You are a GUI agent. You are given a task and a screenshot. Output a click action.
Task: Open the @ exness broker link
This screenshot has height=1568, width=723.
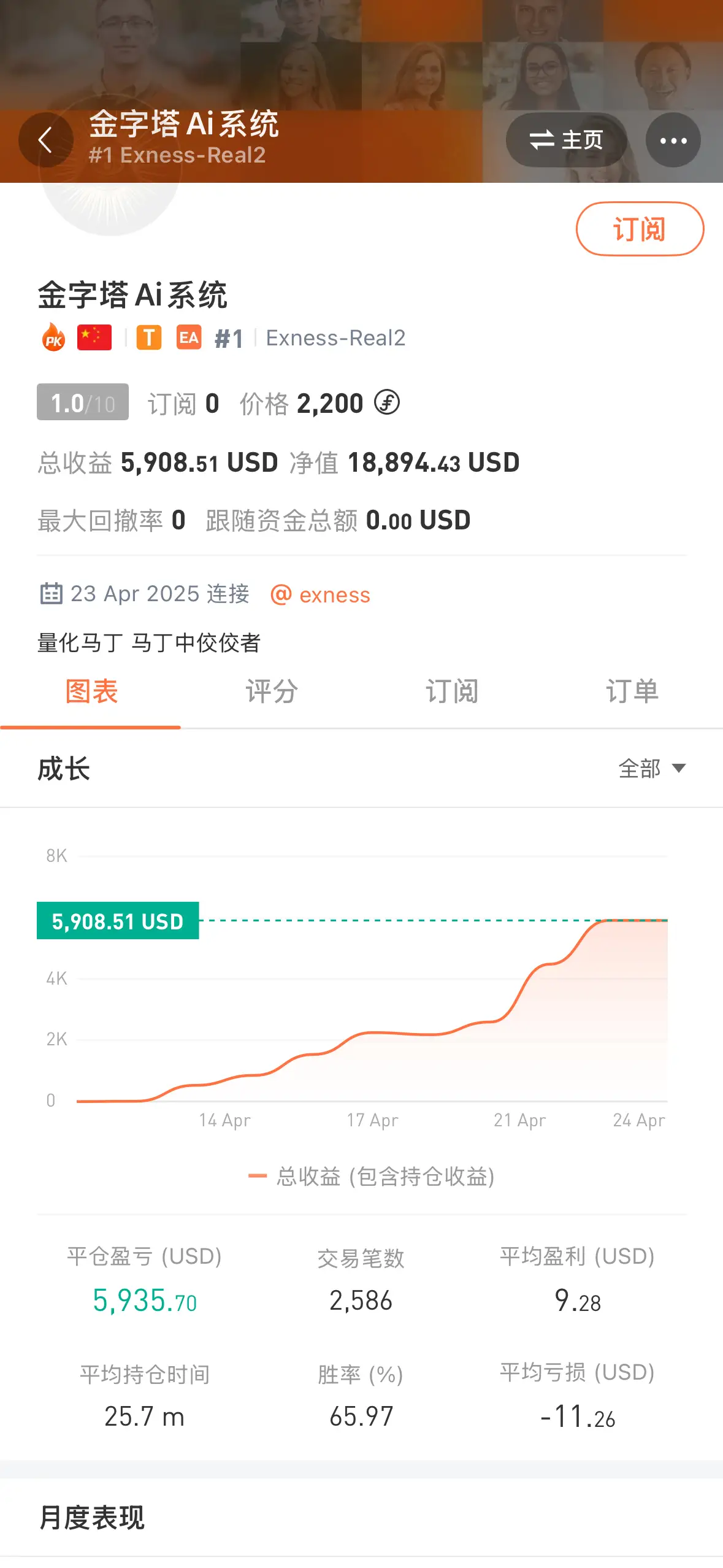tap(320, 594)
